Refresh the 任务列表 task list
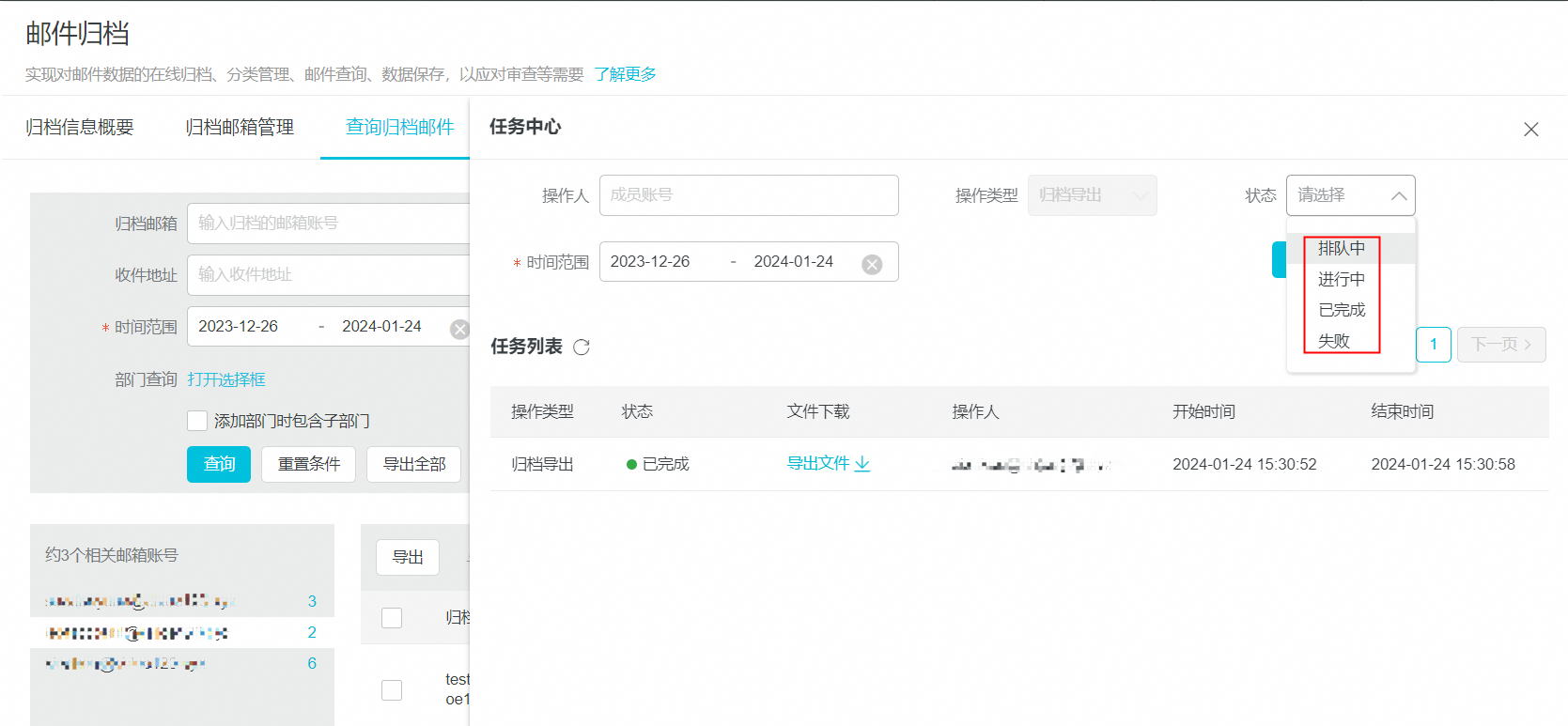 point(582,348)
